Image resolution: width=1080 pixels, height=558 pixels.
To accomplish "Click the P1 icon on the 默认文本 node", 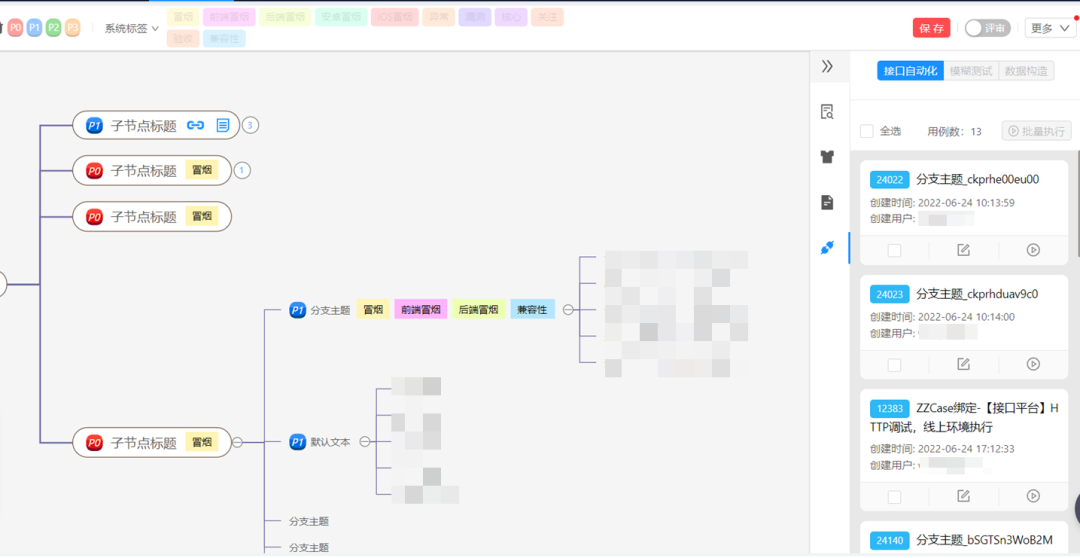I will click(x=298, y=442).
